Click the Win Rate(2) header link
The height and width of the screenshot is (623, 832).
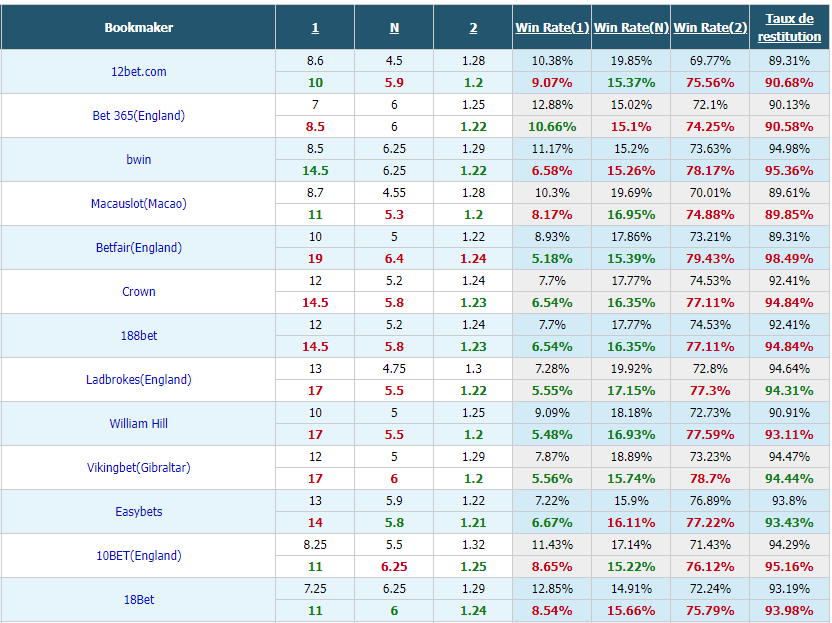[x=710, y=28]
